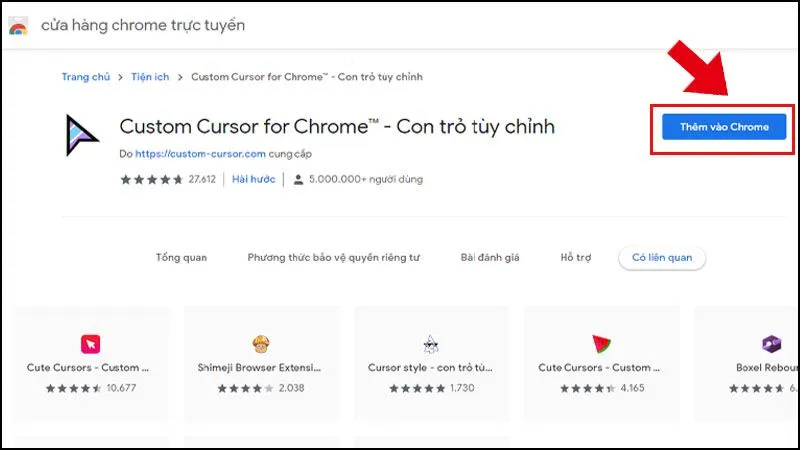800x450 pixels.
Task: Click the Boxel Rebound card title
Action: click(767, 368)
